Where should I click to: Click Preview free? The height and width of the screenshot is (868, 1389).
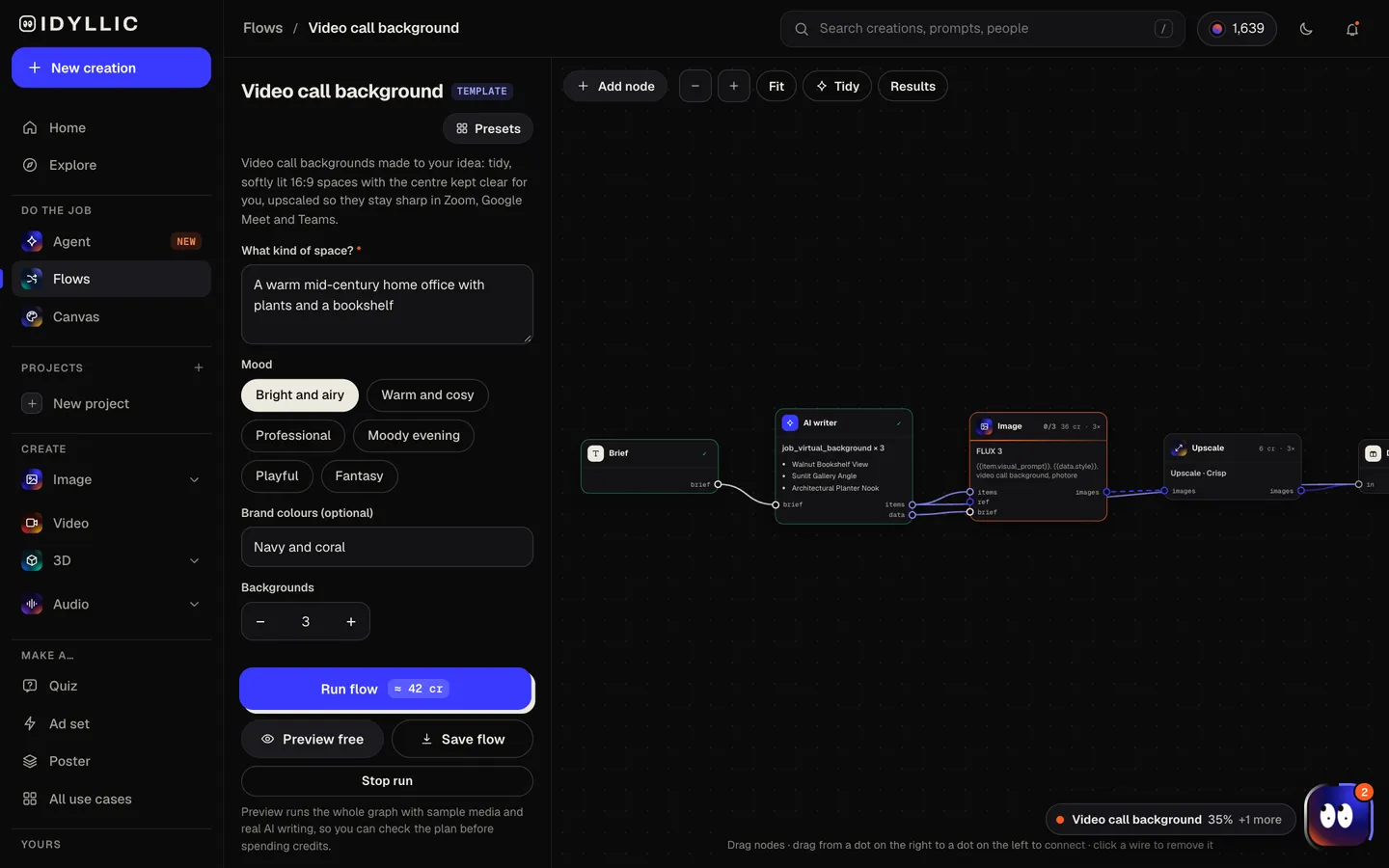[x=313, y=740]
